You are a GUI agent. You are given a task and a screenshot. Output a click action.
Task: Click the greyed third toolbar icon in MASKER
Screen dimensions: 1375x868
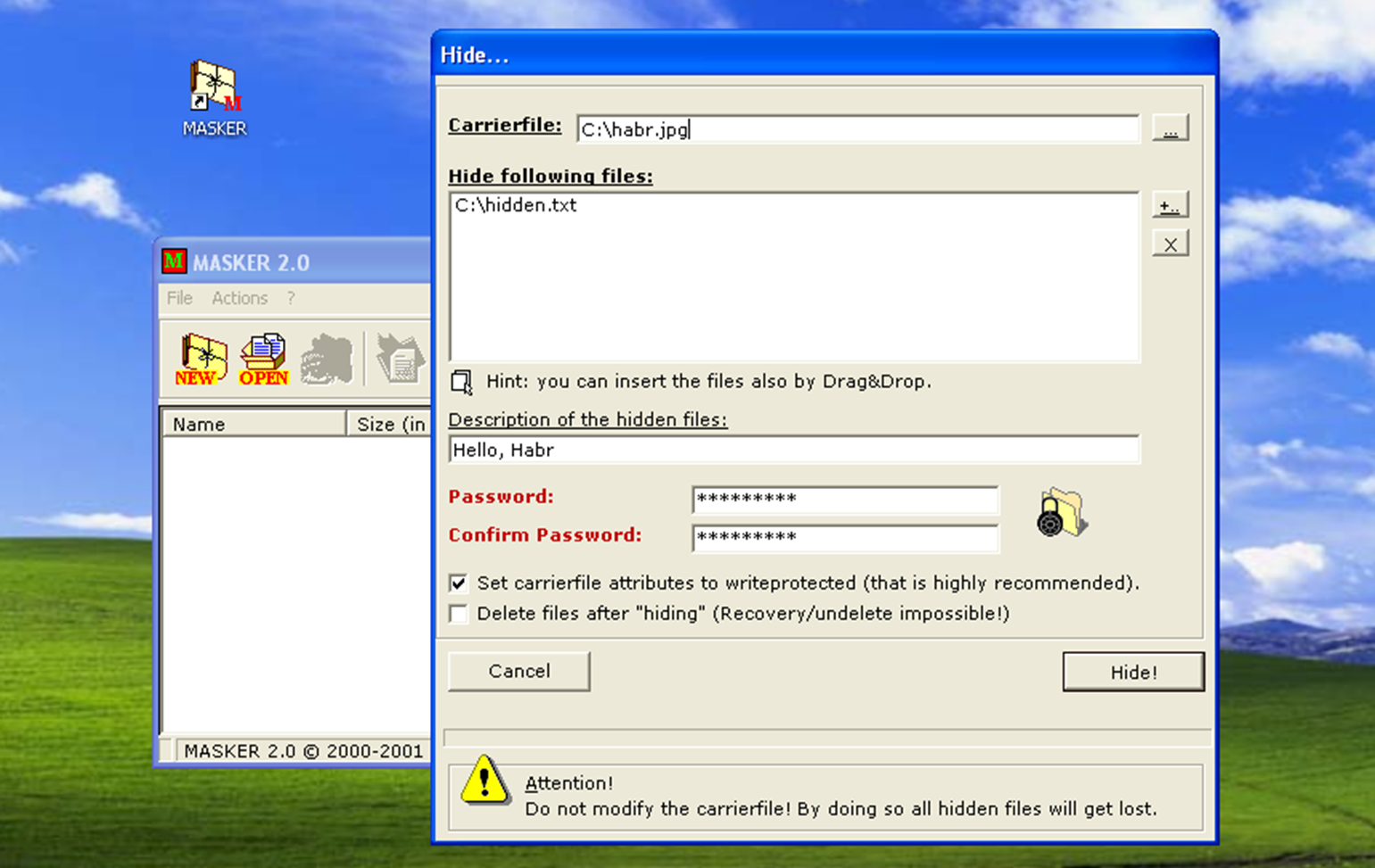click(327, 359)
